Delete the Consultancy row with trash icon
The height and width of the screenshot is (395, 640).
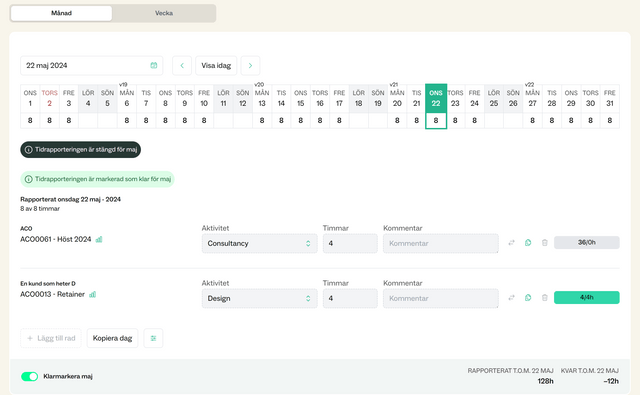544,243
